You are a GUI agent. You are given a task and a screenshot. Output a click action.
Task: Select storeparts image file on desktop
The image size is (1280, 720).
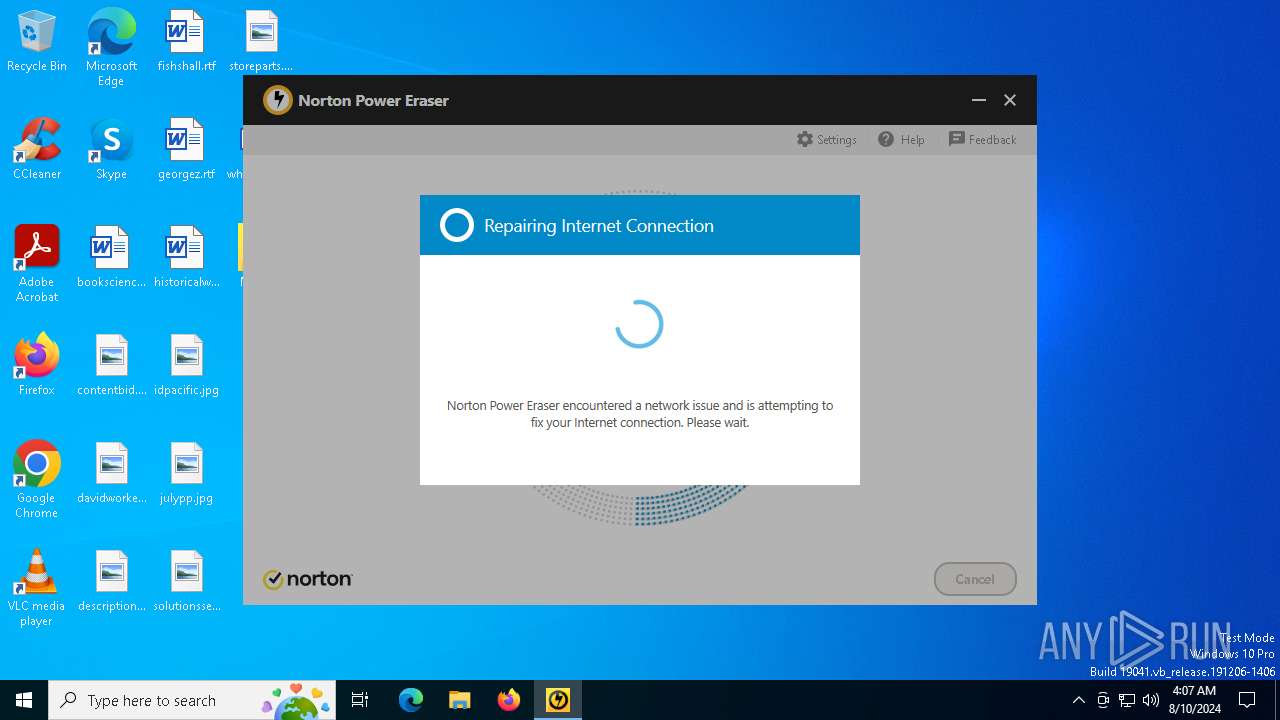[x=261, y=42]
